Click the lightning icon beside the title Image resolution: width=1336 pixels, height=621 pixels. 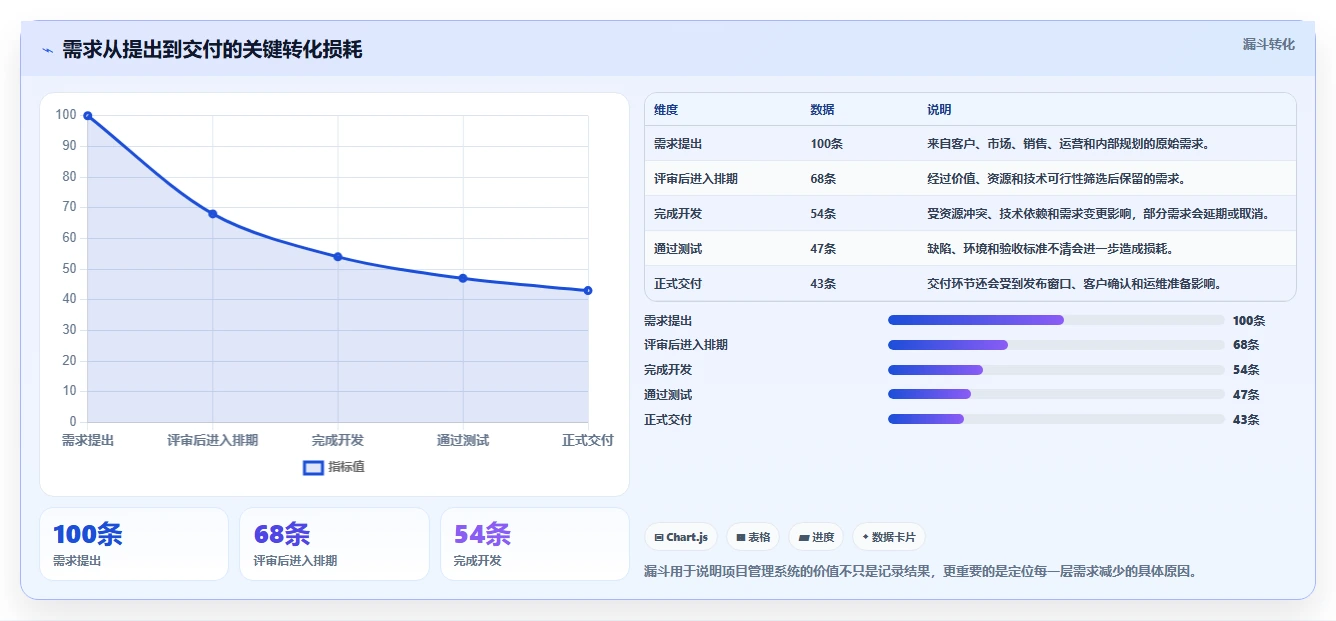tap(47, 50)
